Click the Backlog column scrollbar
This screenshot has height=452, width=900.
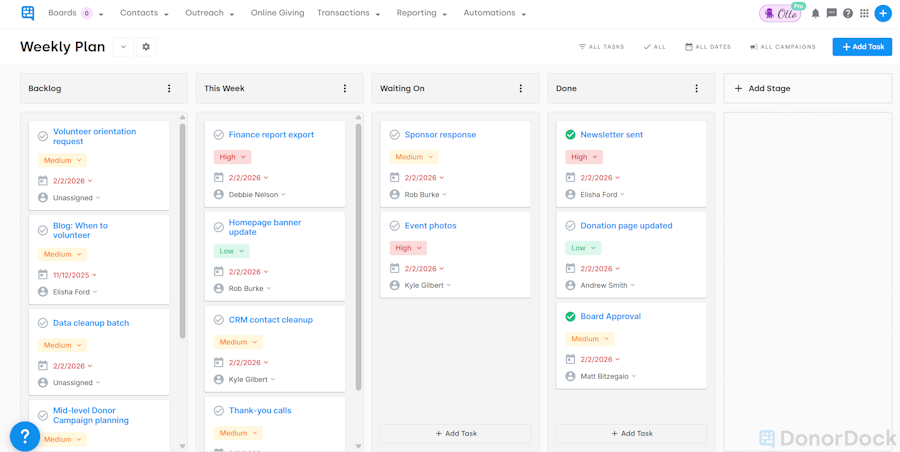[183, 231]
